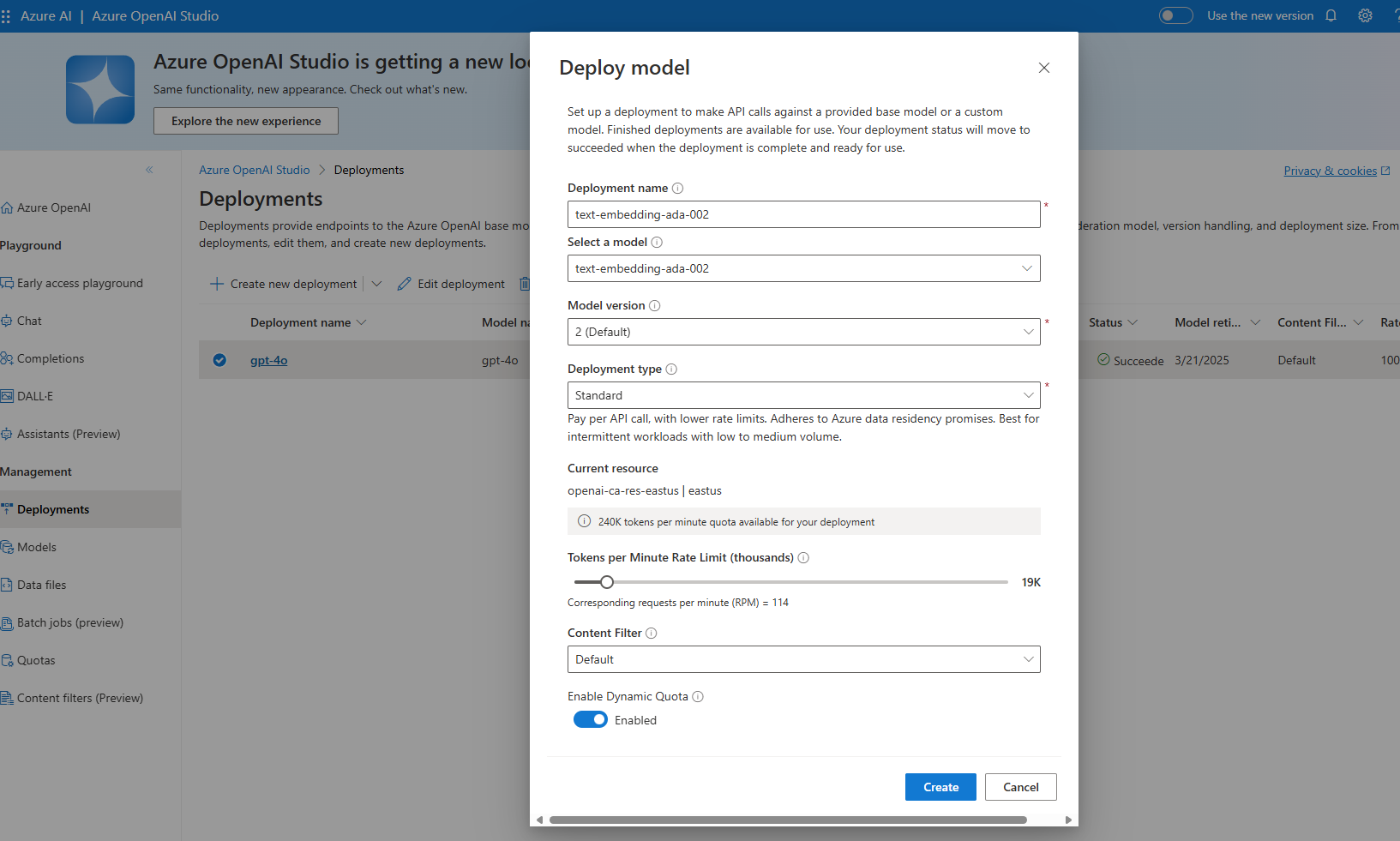The height and width of the screenshot is (841, 1400).
Task: Click the Tokens per Minute slider handle
Action: (607, 582)
